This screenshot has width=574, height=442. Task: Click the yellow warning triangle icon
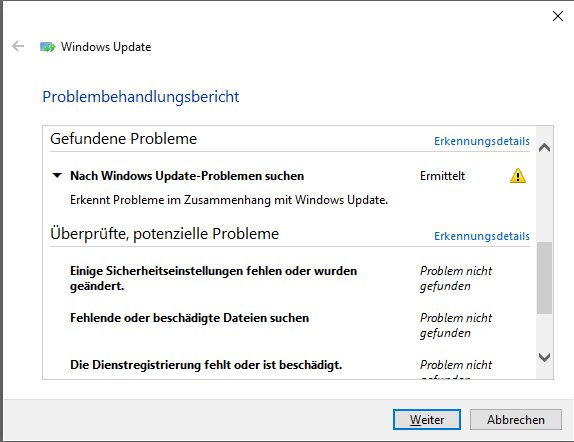[518, 176]
